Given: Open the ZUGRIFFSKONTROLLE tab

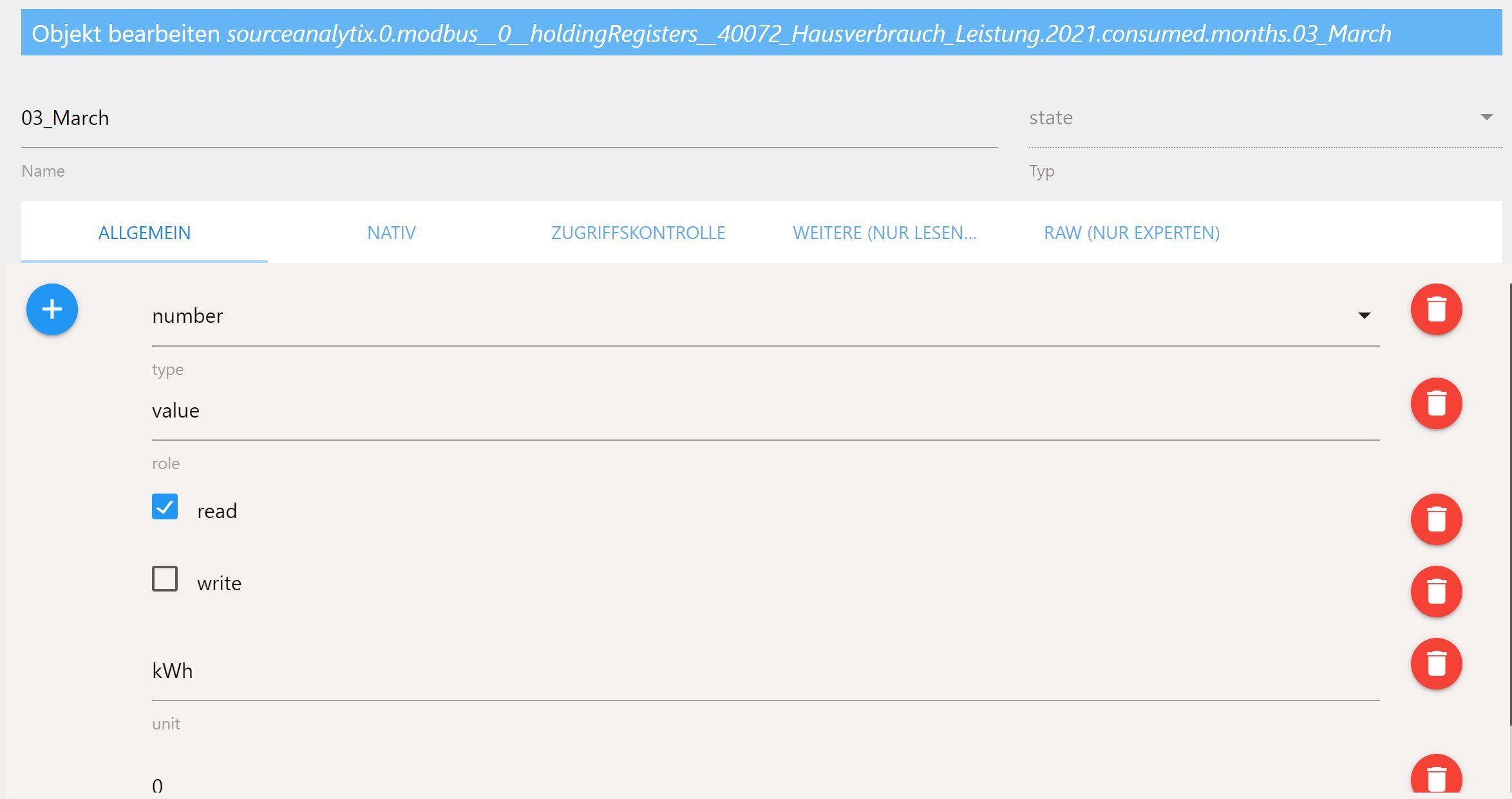Looking at the screenshot, I should [638, 233].
